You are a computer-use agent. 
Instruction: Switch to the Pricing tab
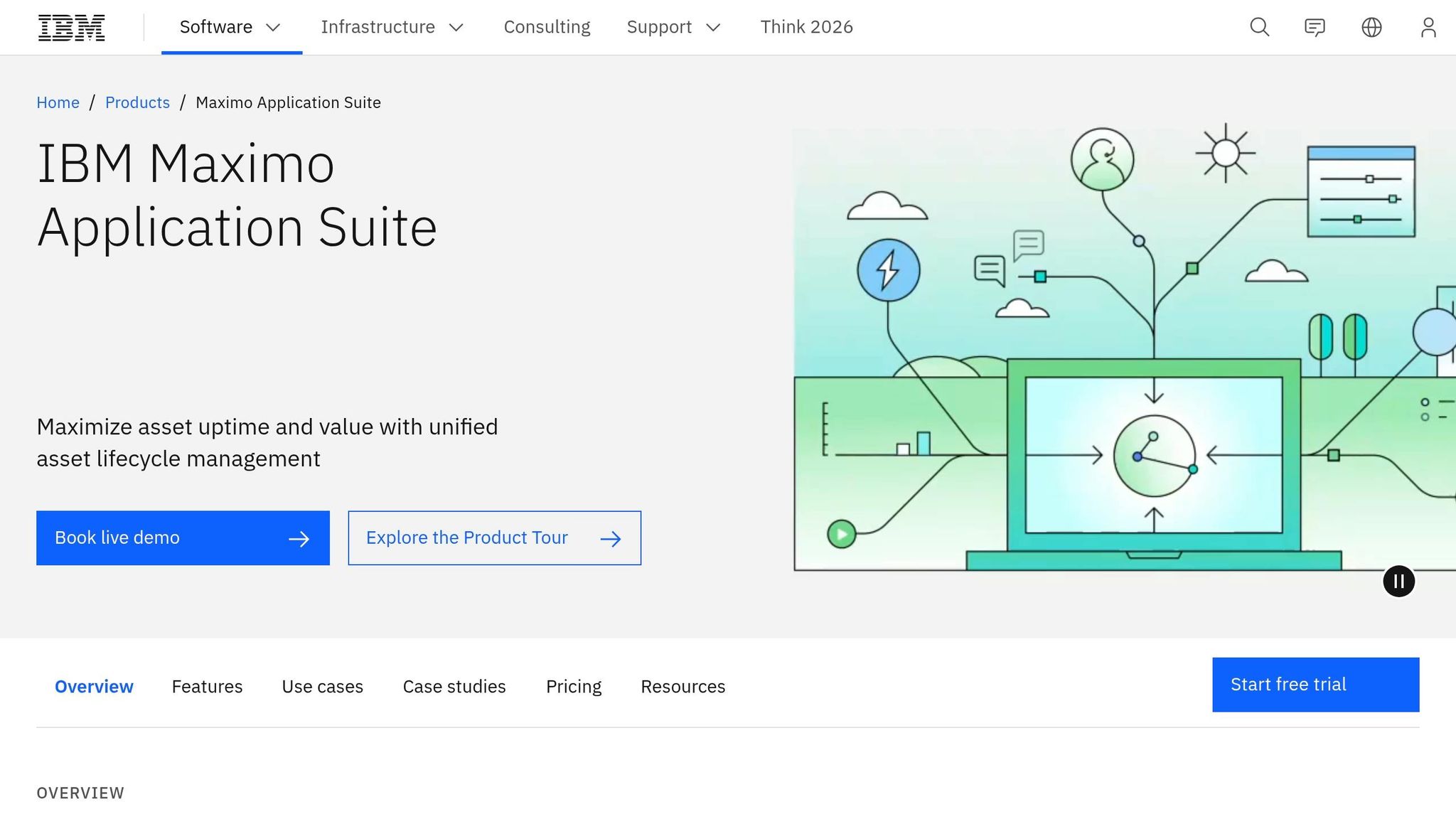tap(573, 686)
